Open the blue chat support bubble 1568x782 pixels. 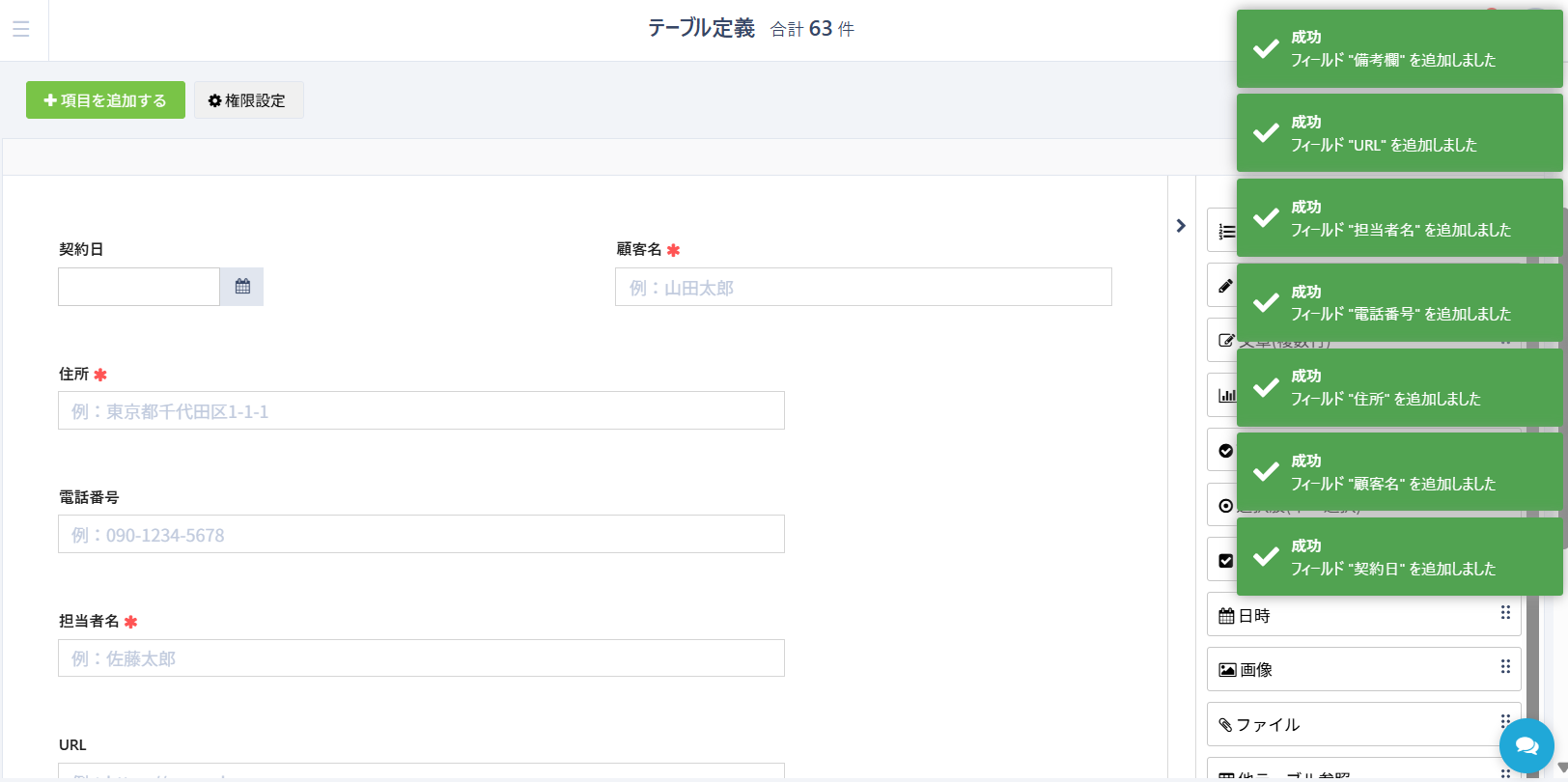pos(1526,745)
